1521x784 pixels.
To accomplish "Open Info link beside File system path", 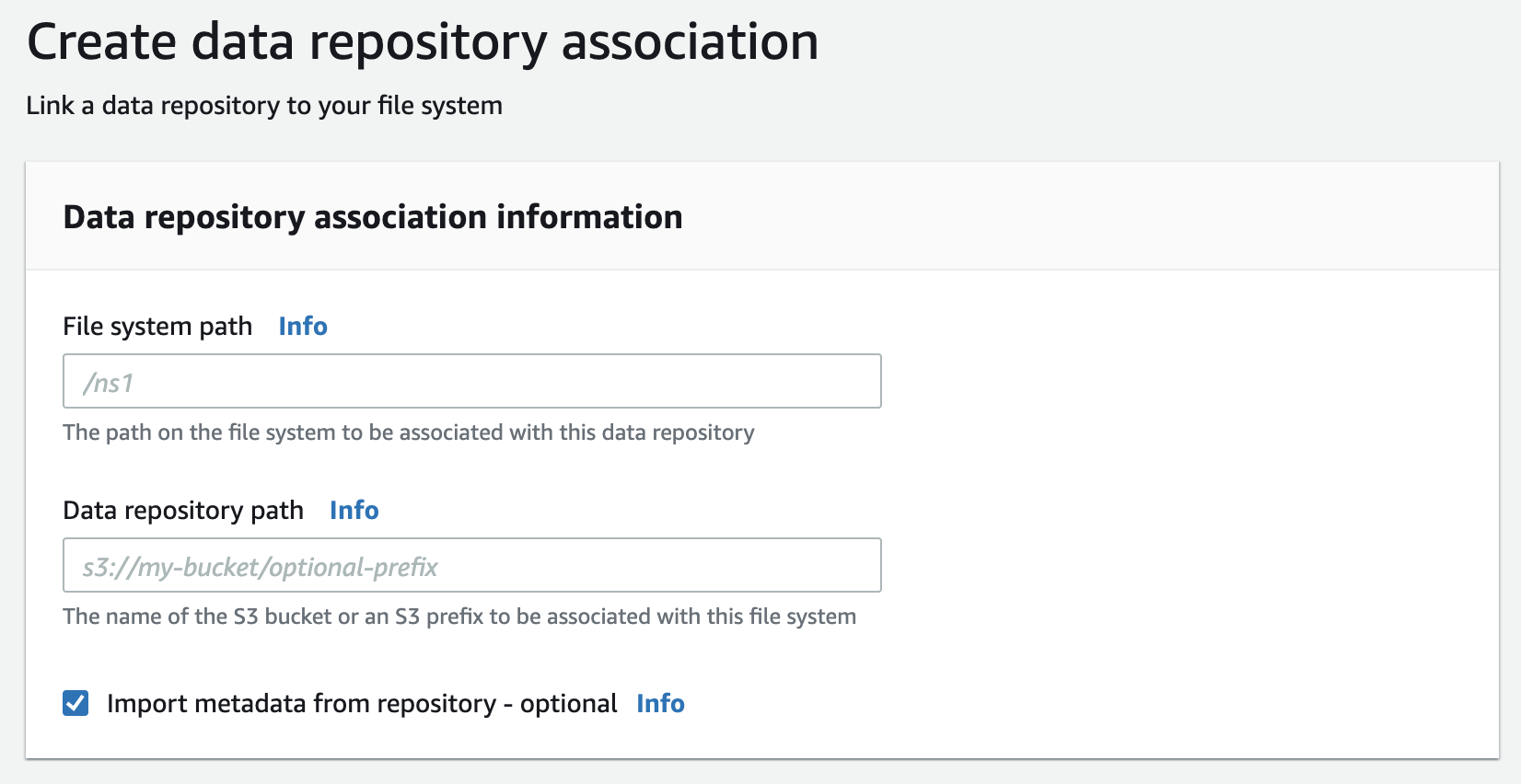I will 303,327.
